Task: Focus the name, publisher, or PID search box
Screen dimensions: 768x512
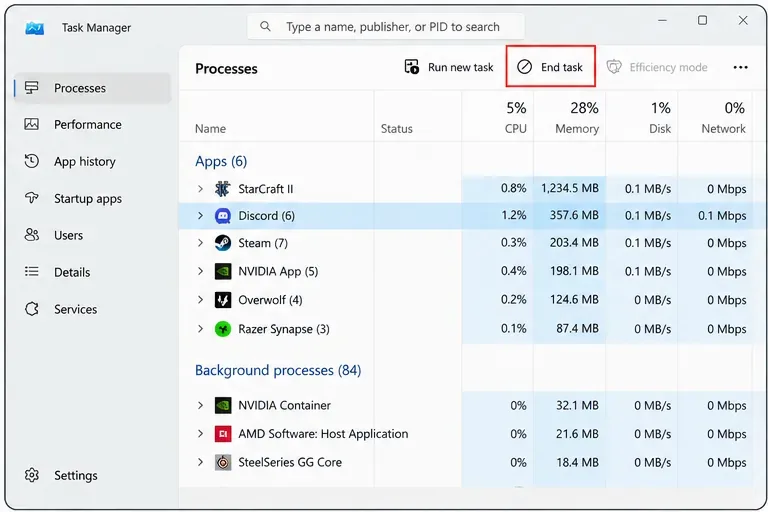Action: coord(386,26)
